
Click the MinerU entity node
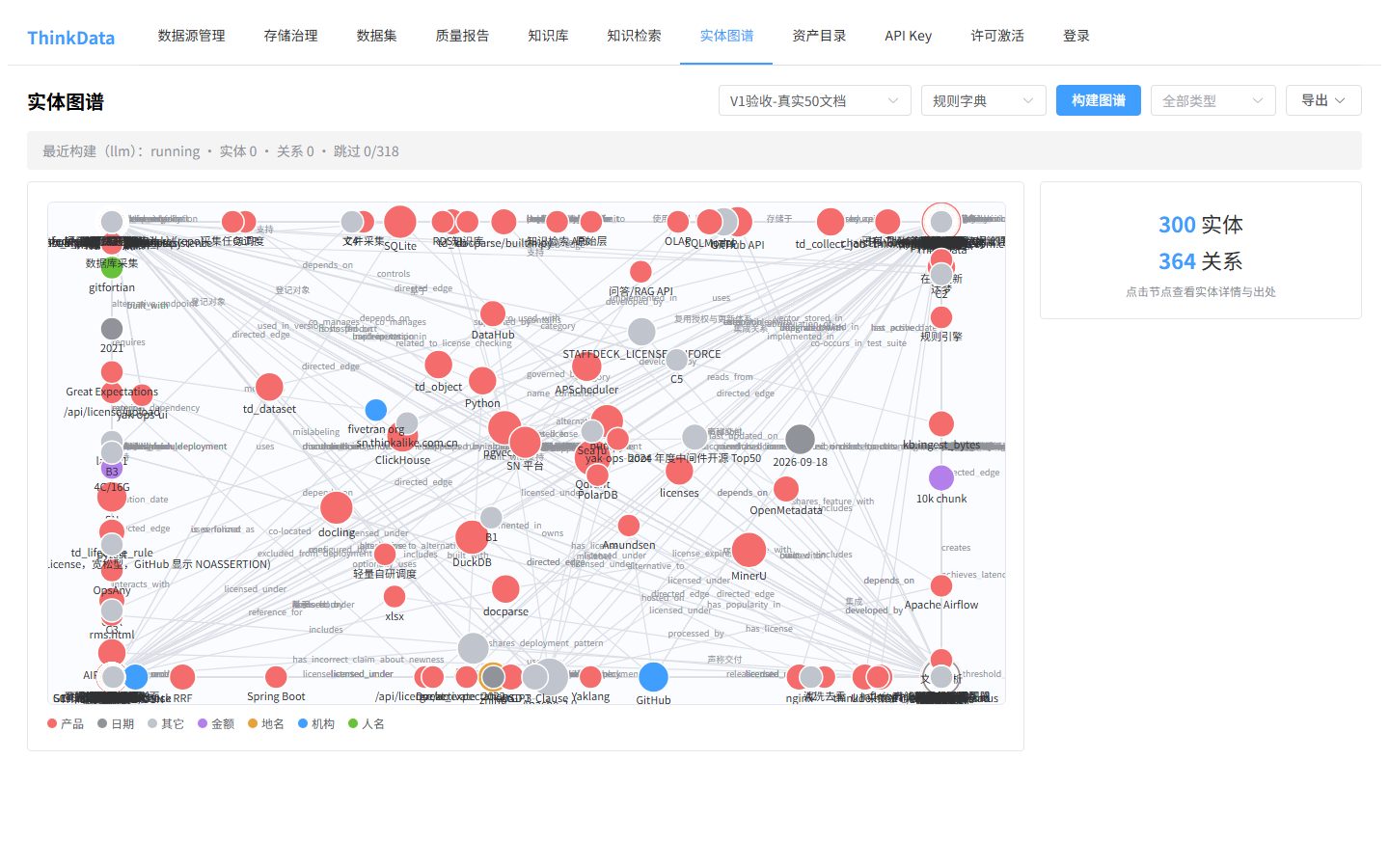point(749,551)
